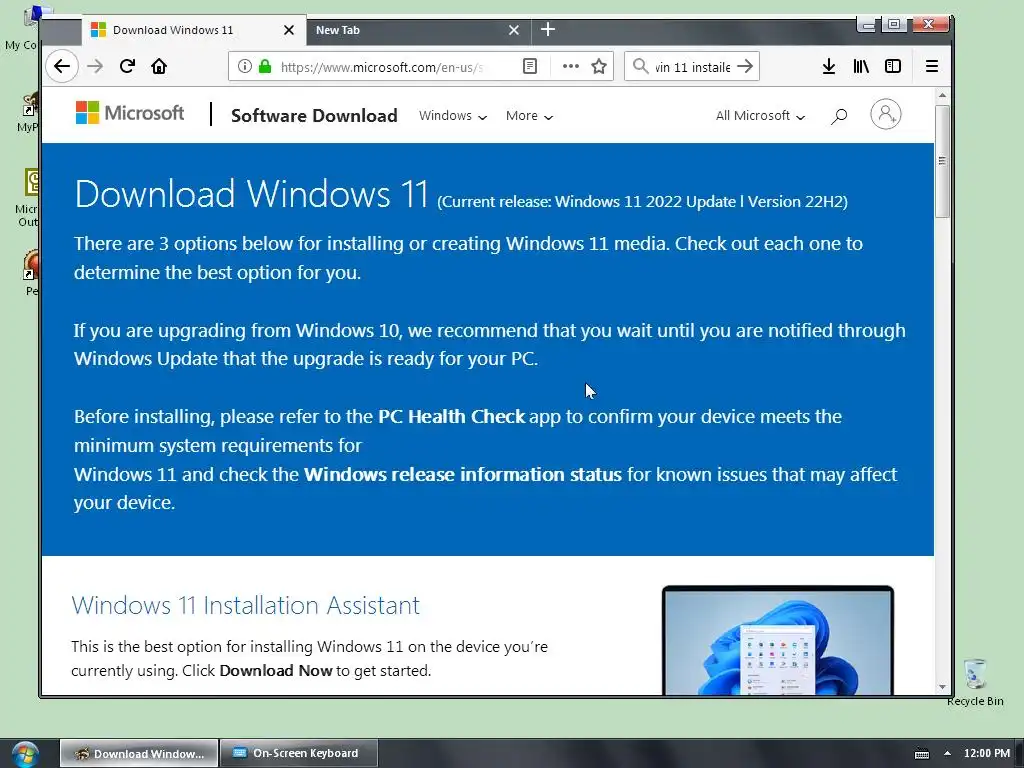
Task: Click the Microsoft logo
Action: click(130, 113)
